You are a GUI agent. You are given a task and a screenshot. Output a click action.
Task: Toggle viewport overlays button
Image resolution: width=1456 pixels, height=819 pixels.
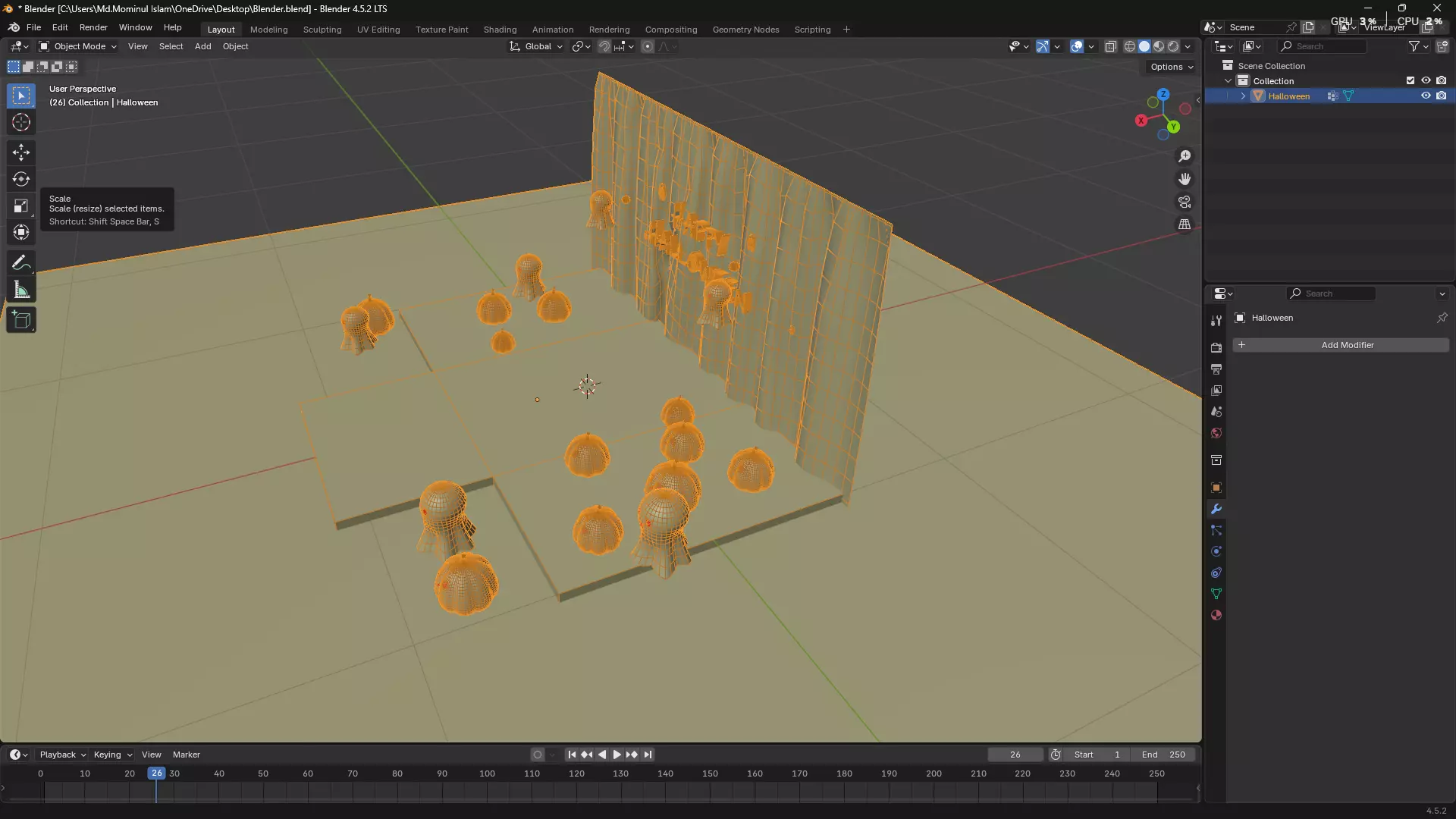[x=1076, y=46]
